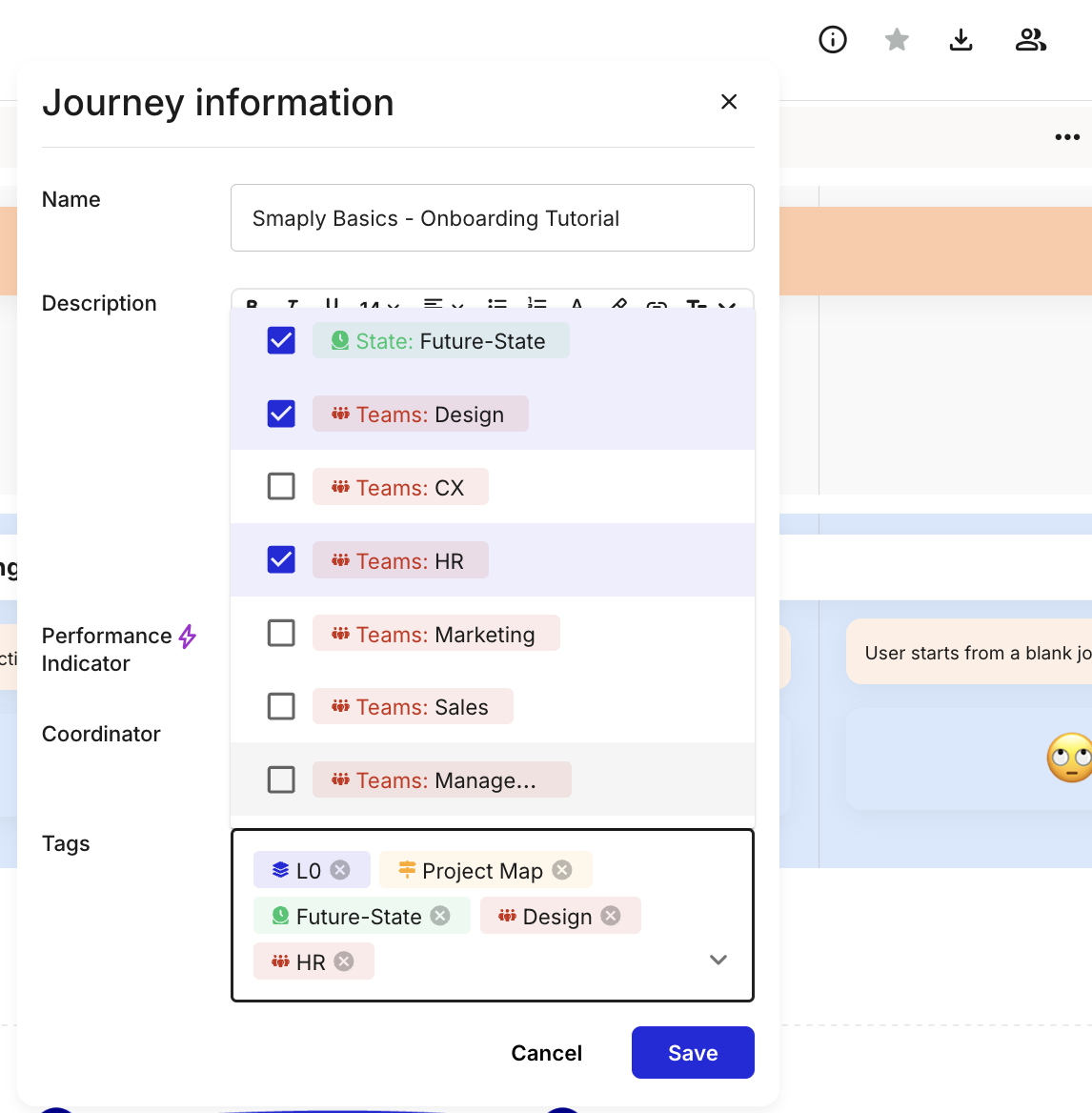Remove the L0 tag

pyautogui.click(x=340, y=870)
